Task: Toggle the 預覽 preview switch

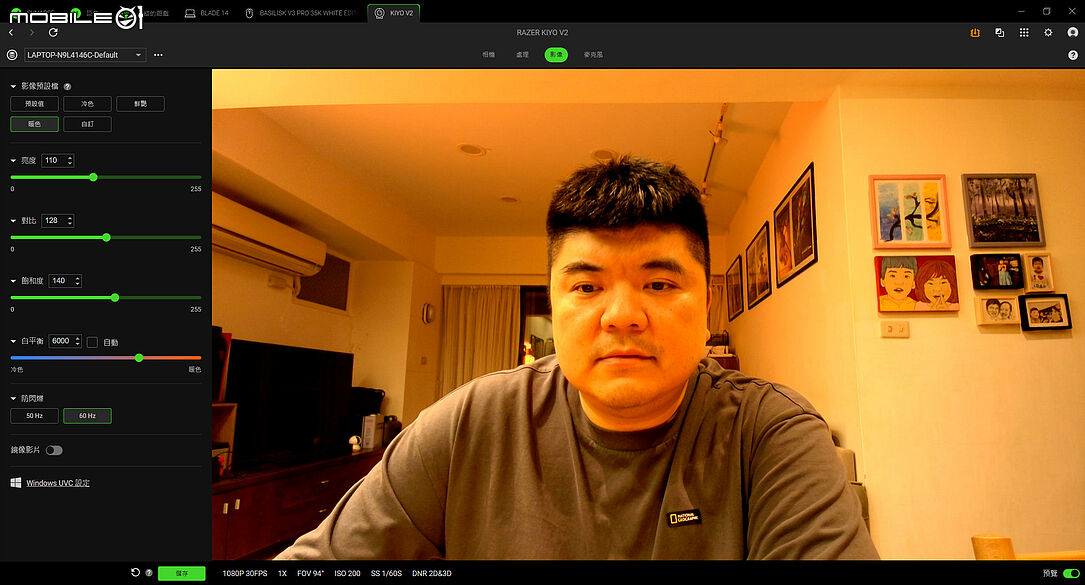Action: coord(1071,573)
